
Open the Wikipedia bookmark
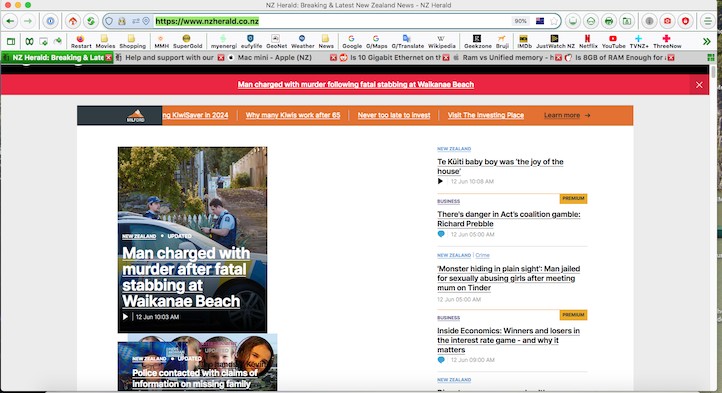[x=442, y=42]
